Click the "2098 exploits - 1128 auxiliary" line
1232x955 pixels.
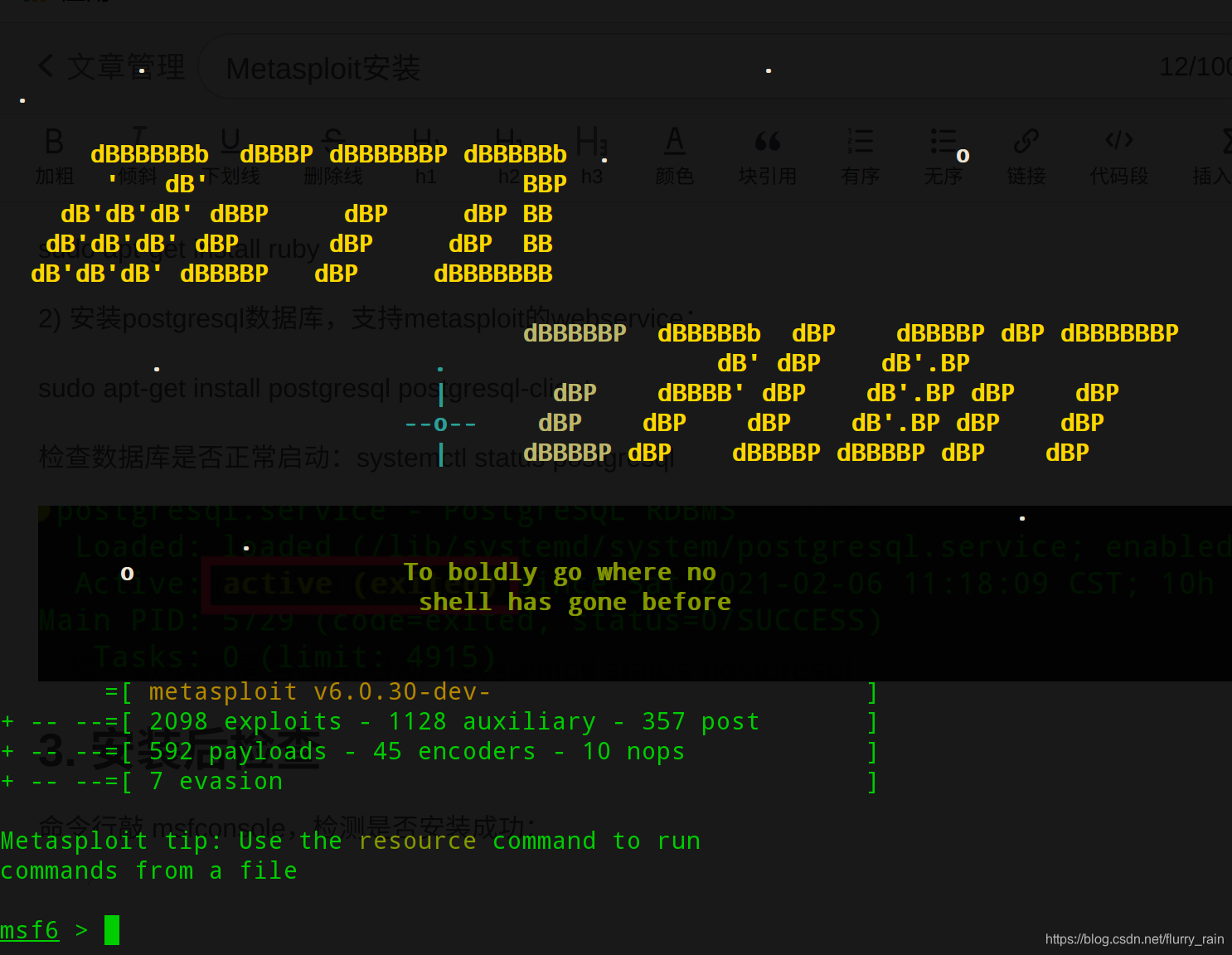454,721
